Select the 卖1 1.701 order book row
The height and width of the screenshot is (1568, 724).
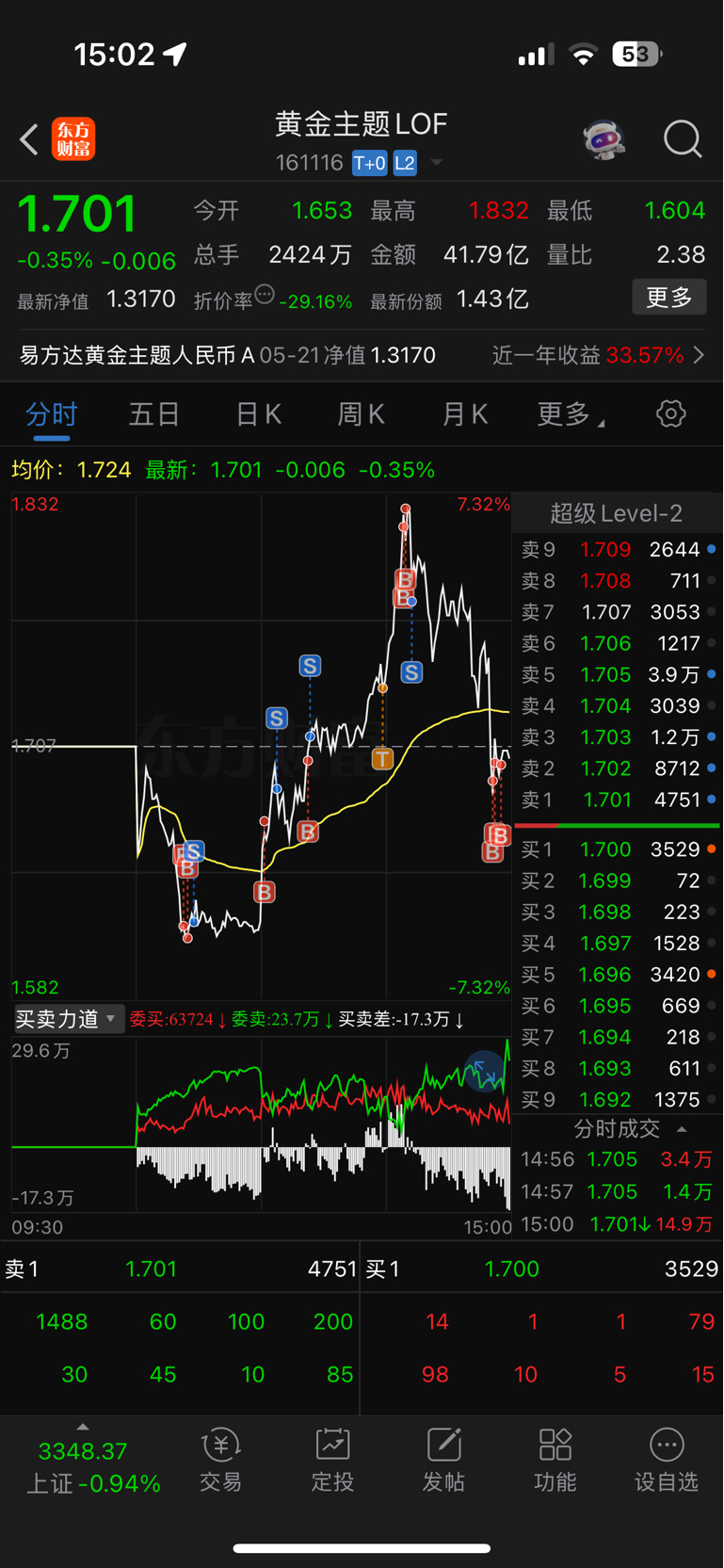tap(618, 800)
